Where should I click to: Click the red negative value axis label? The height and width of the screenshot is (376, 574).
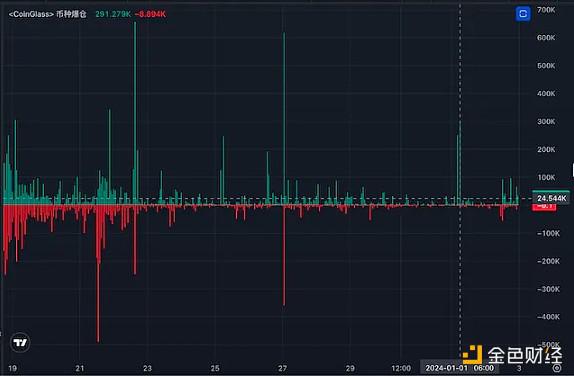click(544, 207)
